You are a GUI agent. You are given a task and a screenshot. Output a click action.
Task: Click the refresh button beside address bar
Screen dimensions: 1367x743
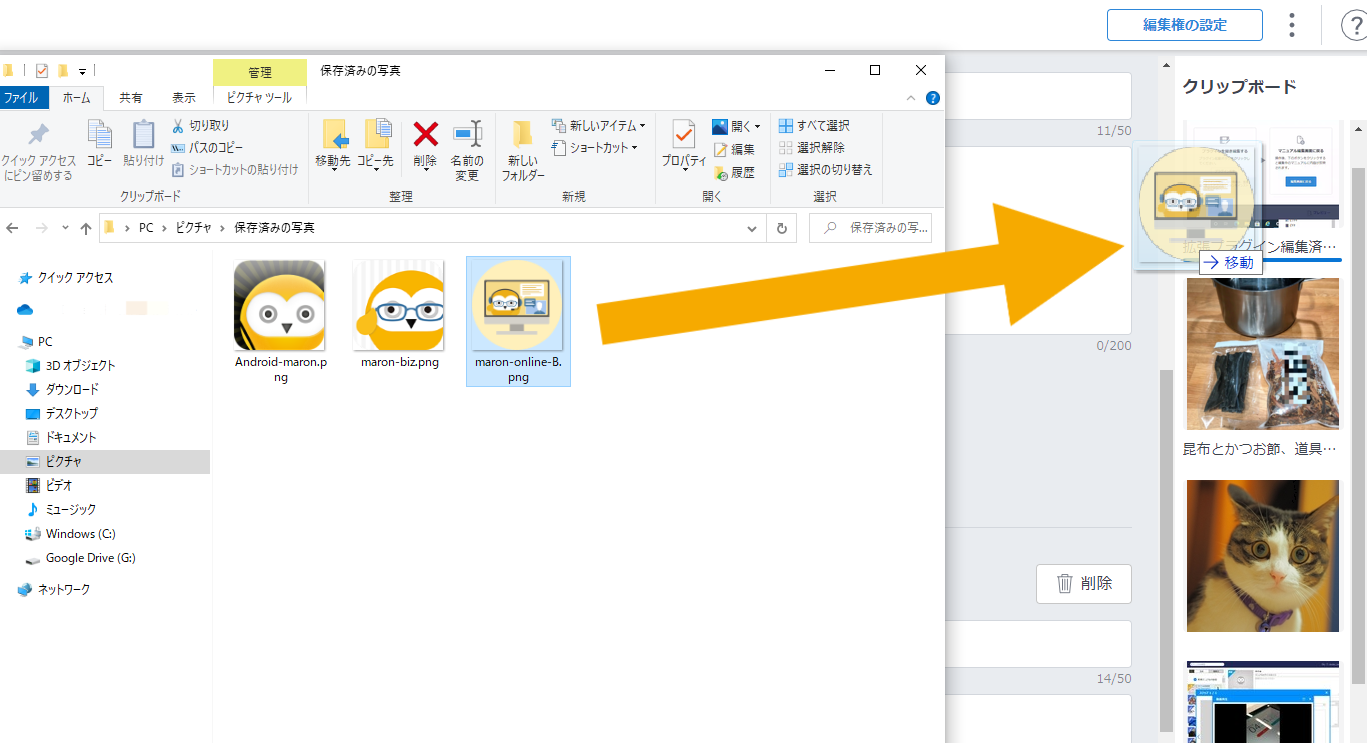pyautogui.click(x=782, y=228)
